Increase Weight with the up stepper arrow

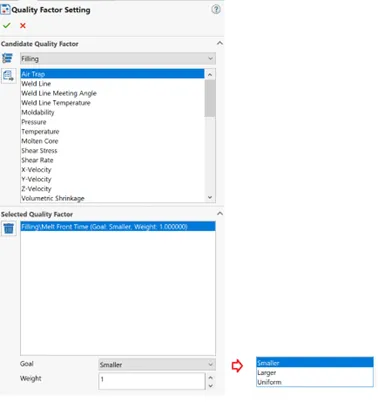click(210, 377)
